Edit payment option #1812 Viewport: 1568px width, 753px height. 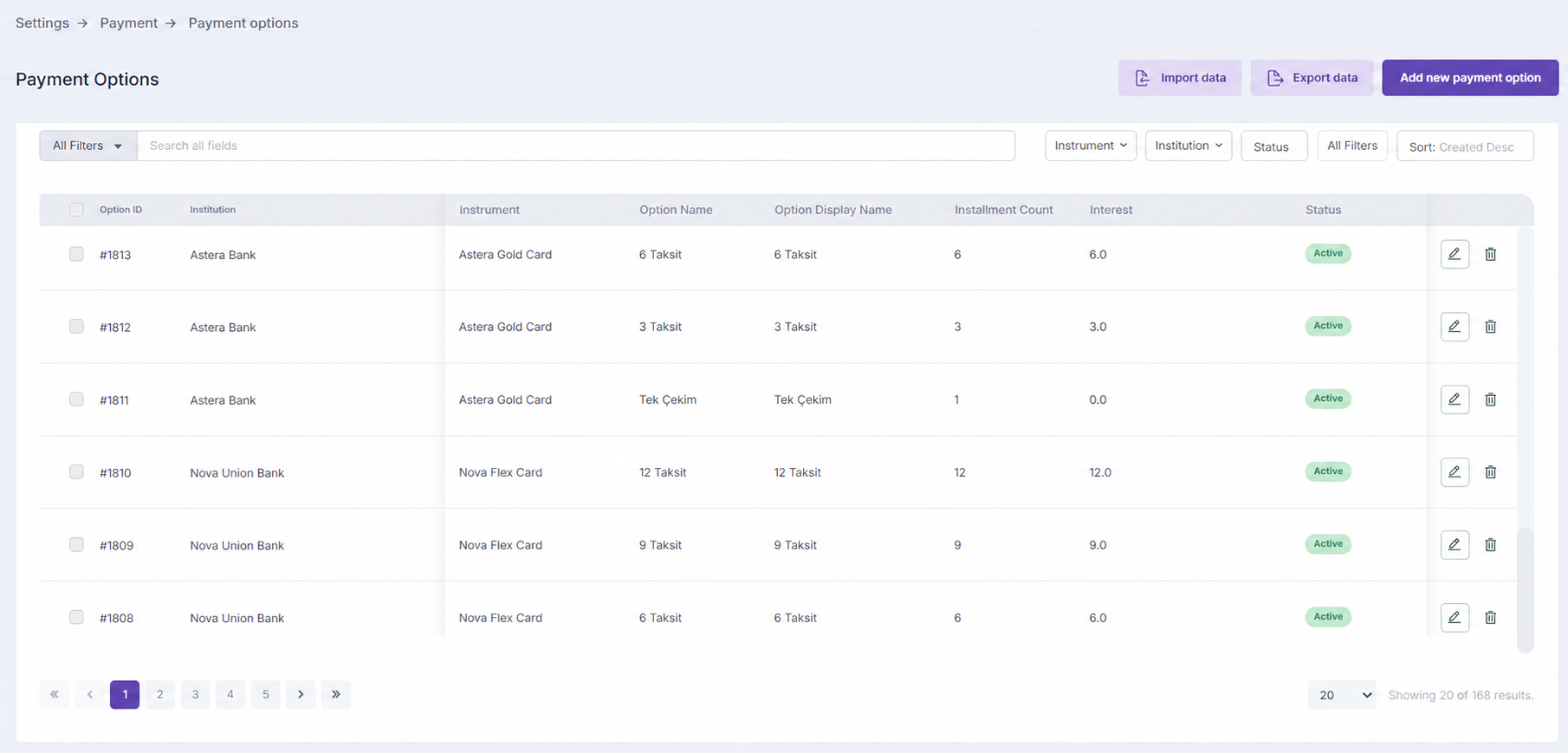[1455, 327]
